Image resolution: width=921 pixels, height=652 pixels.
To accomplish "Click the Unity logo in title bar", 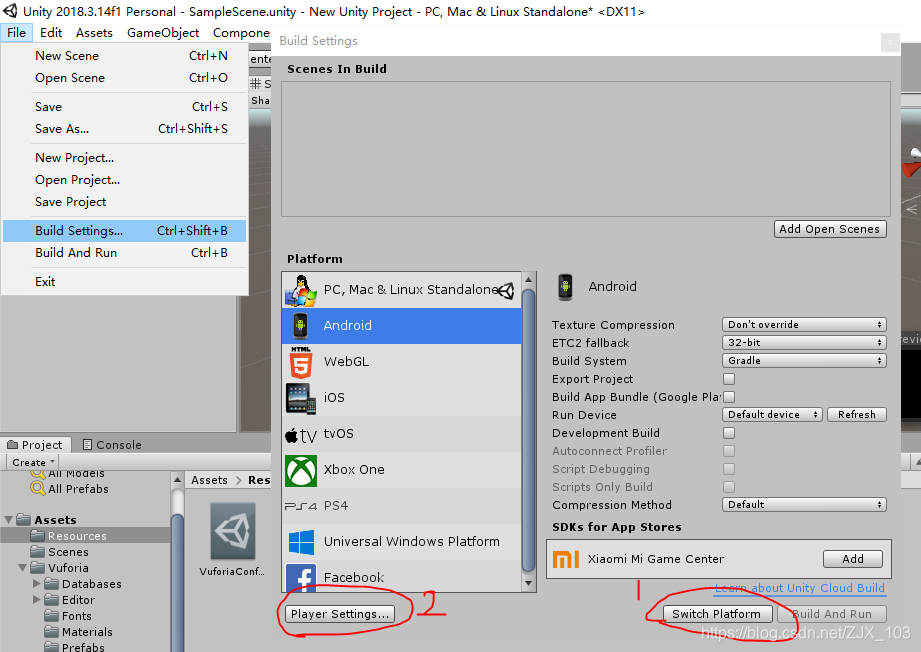I will point(10,11).
